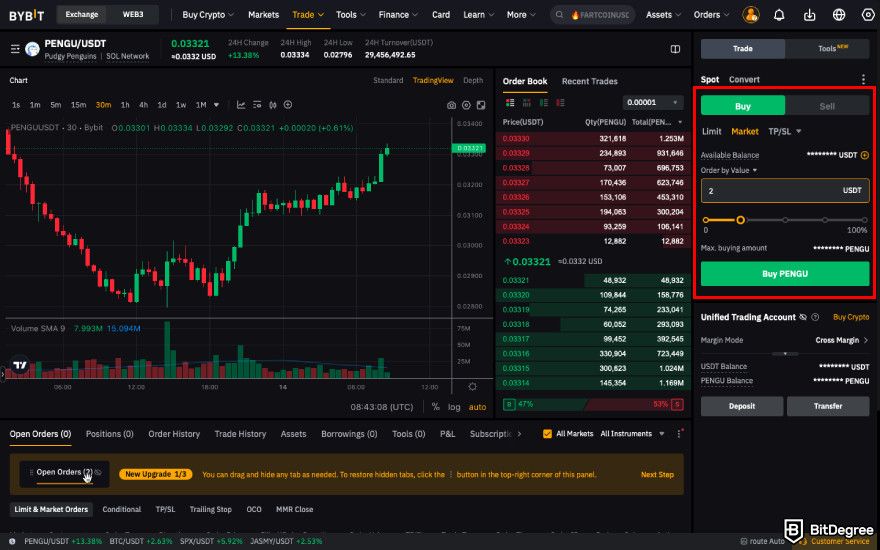Hide the Open Orders tab eye icon
Screen dimensions: 880x550
click(98, 473)
